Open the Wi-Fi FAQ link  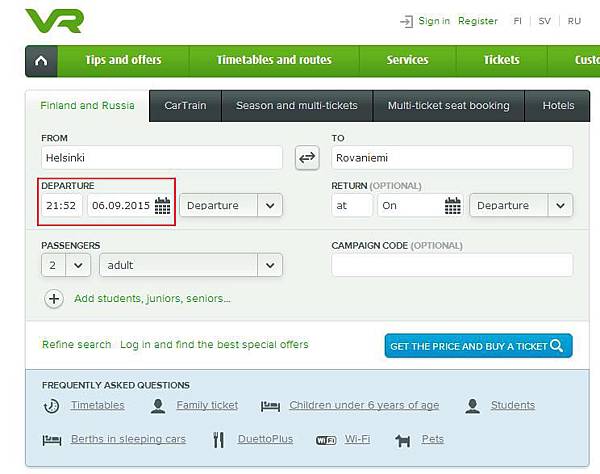357,439
